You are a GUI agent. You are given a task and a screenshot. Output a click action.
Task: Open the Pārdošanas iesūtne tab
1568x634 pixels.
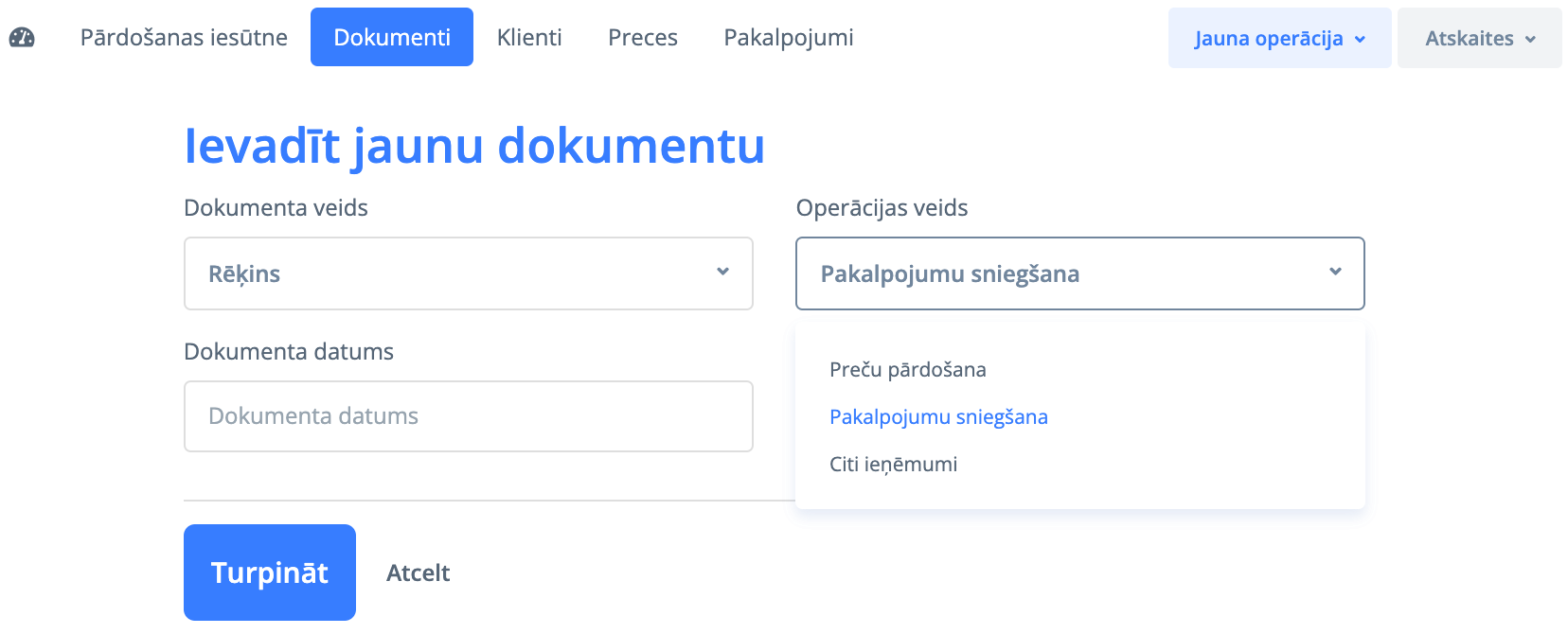pyautogui.click(x=184, y=38)
